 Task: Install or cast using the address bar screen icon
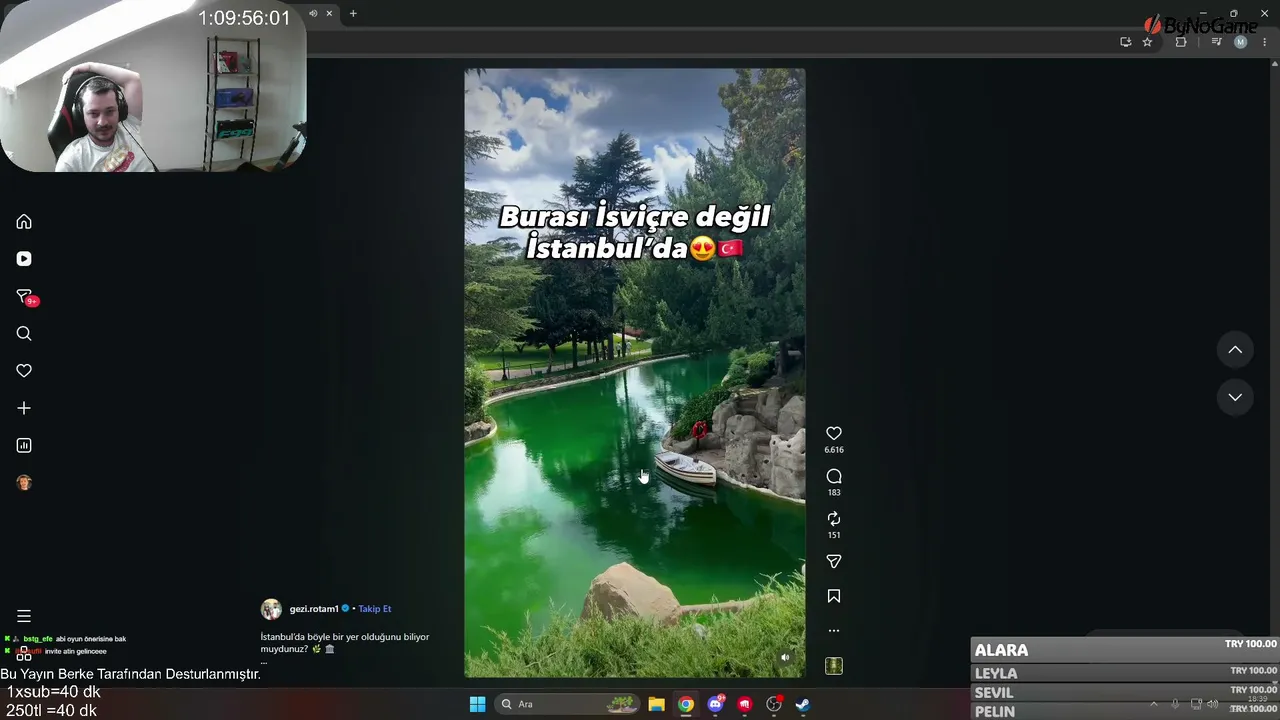[1125, 42]
